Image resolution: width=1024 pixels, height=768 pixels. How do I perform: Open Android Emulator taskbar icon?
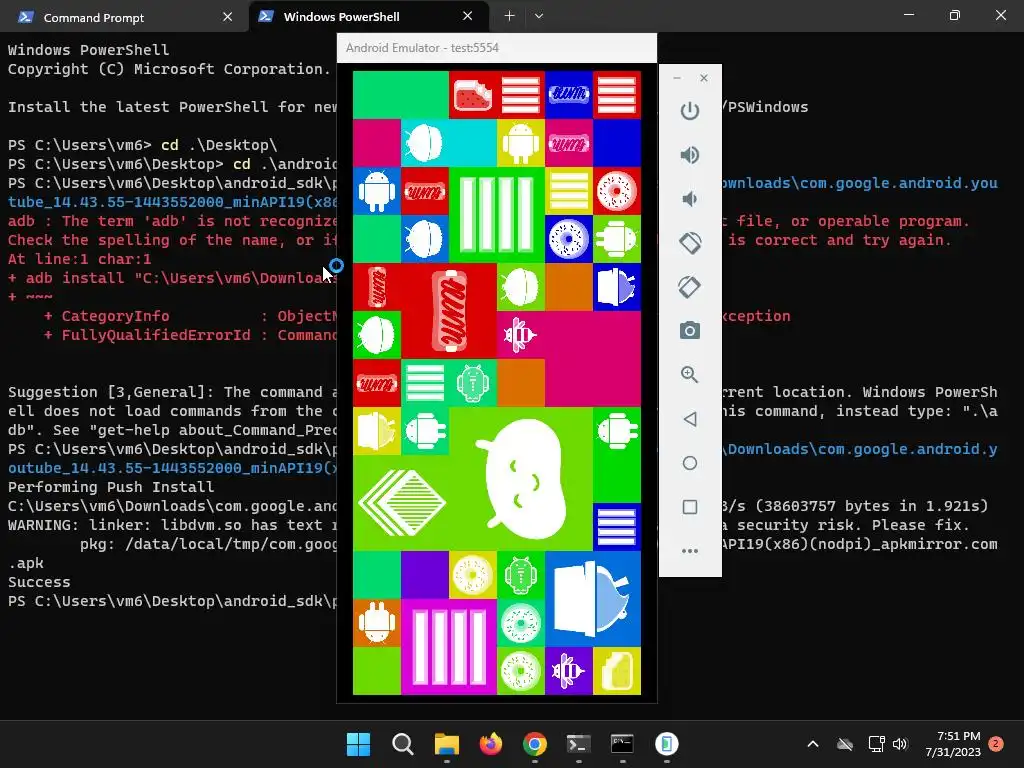click(x=667, y=744)
